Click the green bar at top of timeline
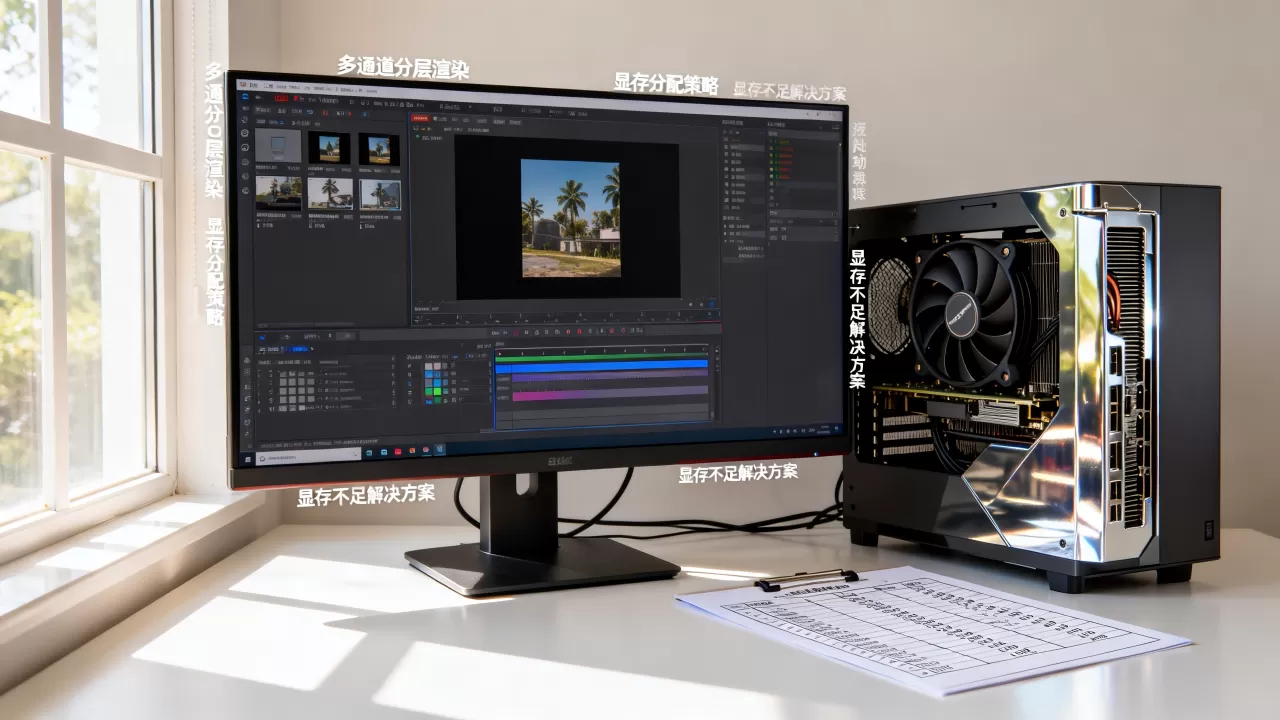Image resolution: width=1280 pixels, height=720 pixels. click(601, 357)
